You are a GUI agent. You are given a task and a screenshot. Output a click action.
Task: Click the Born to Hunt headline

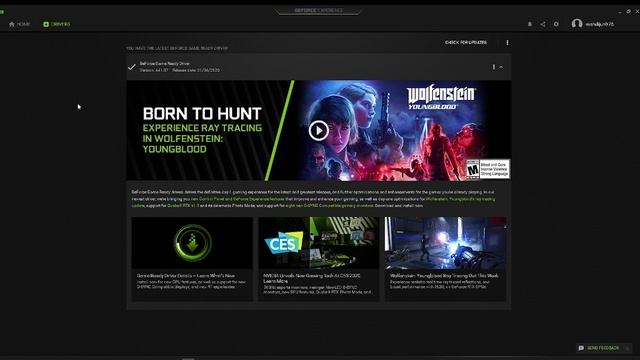[x=202, y=113]
